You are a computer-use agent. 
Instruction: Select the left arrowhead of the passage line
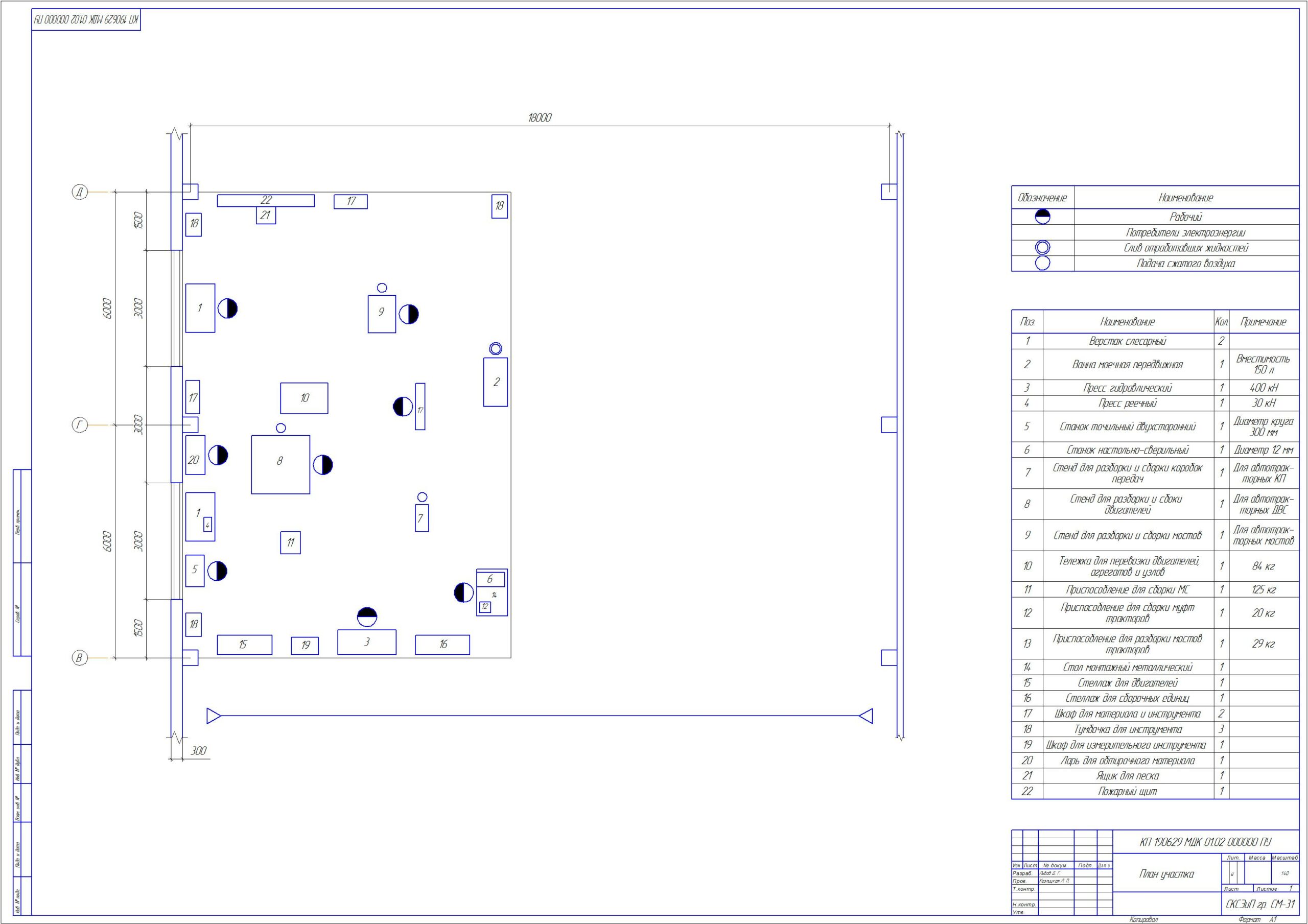[214, 716]
